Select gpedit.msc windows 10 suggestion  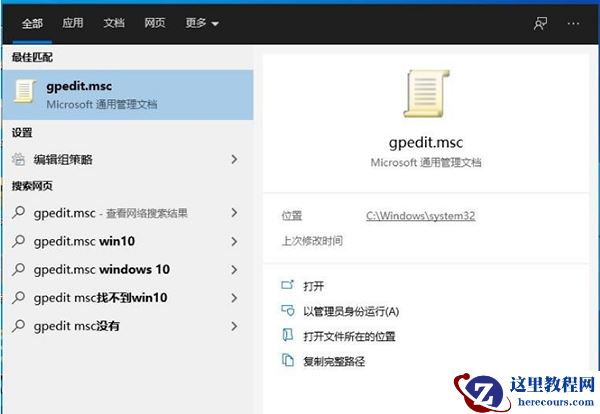pyautogui.click(x=128, y=270)
